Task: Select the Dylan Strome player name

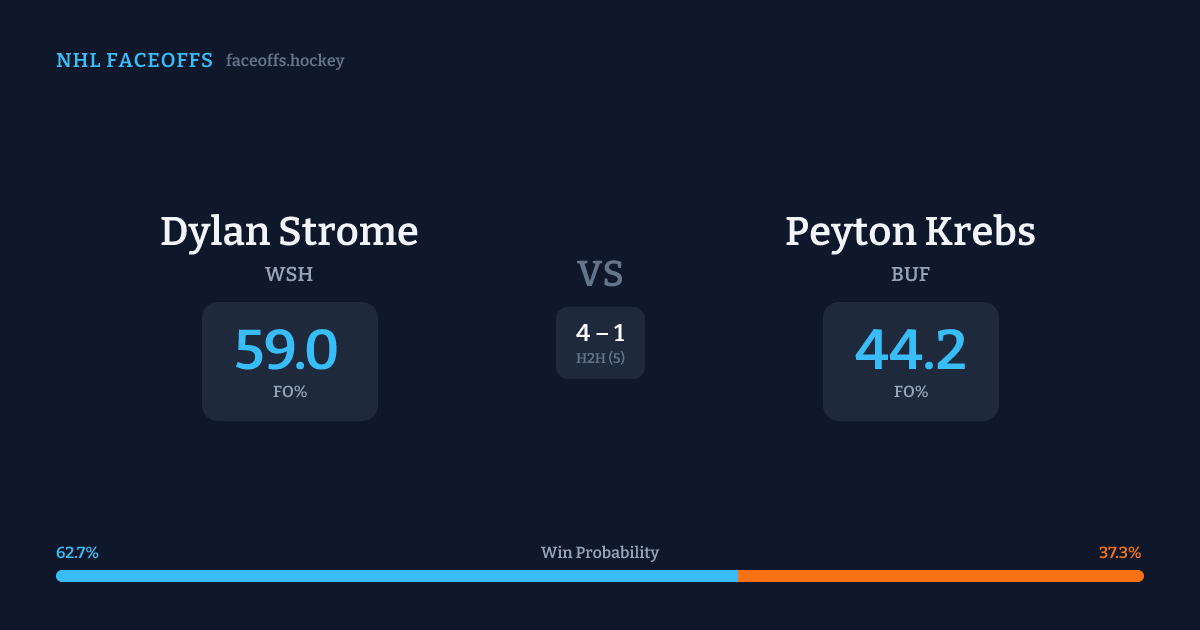Action: tap(289, 232)
